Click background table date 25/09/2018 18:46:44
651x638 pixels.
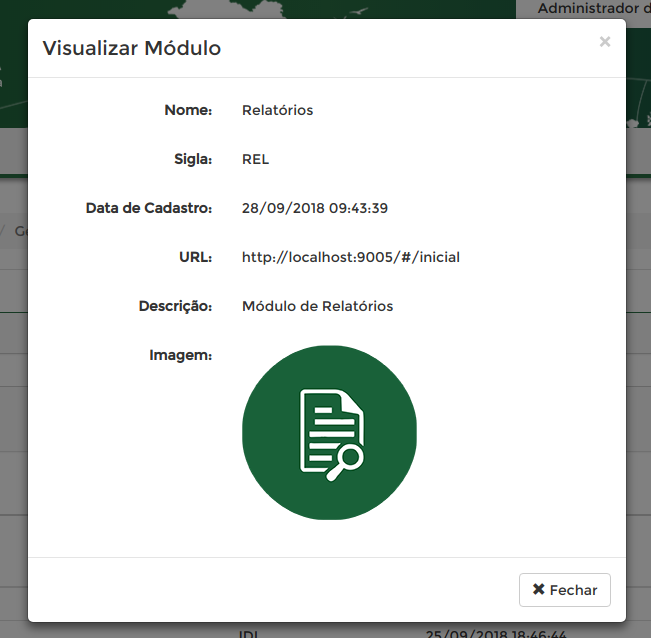pyautogui.click(x=496, y=634)
